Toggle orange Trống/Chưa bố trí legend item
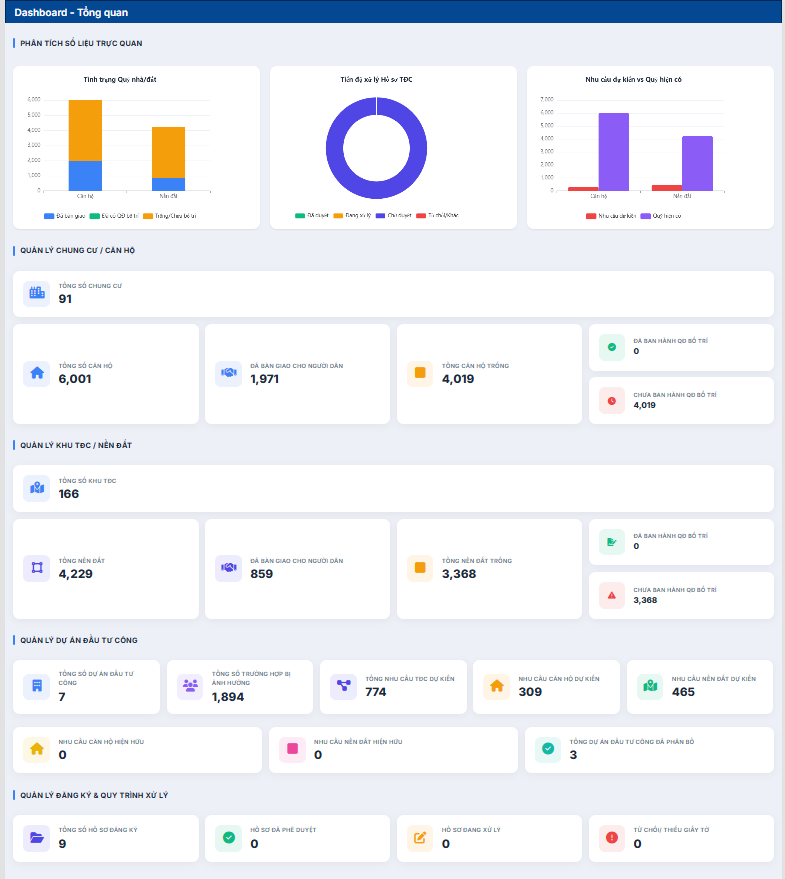This screenshot has height=879, width=785. coord(169,216)
